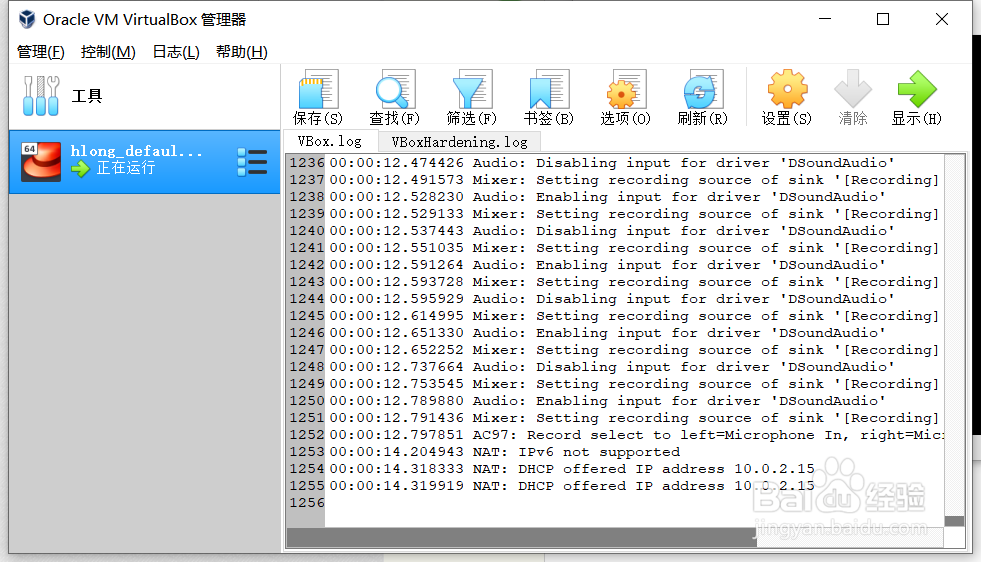Select the 工具 label in sidebar
The image size is (981, 562).
tap(86, 96)
